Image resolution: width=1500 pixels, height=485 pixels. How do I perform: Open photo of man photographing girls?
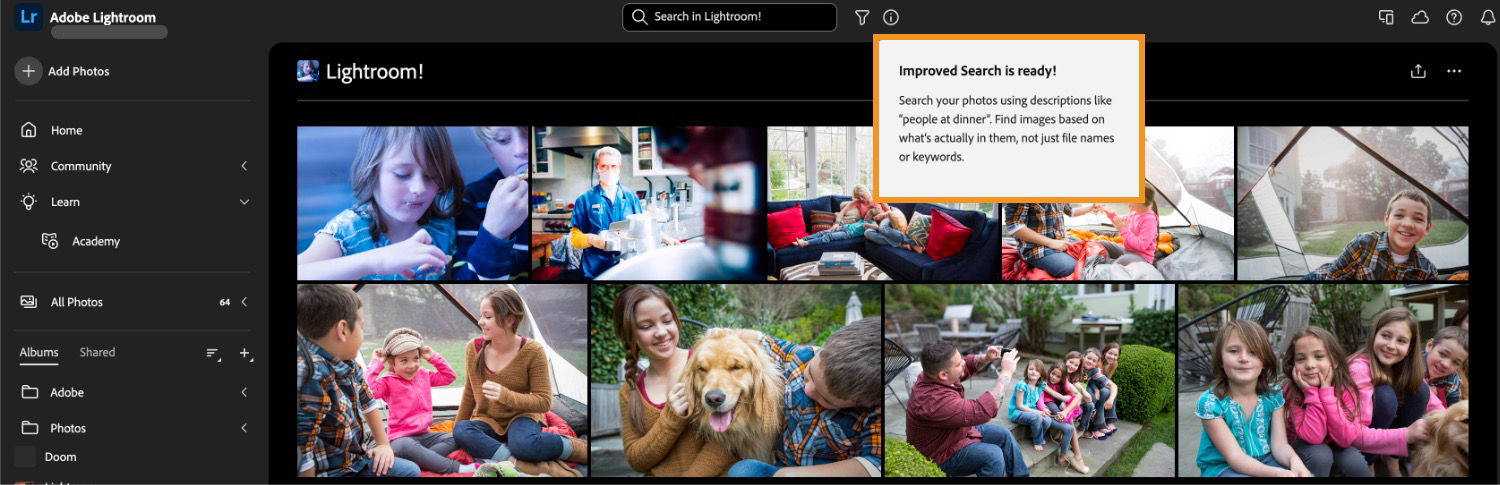click(x=1030, y=380)
